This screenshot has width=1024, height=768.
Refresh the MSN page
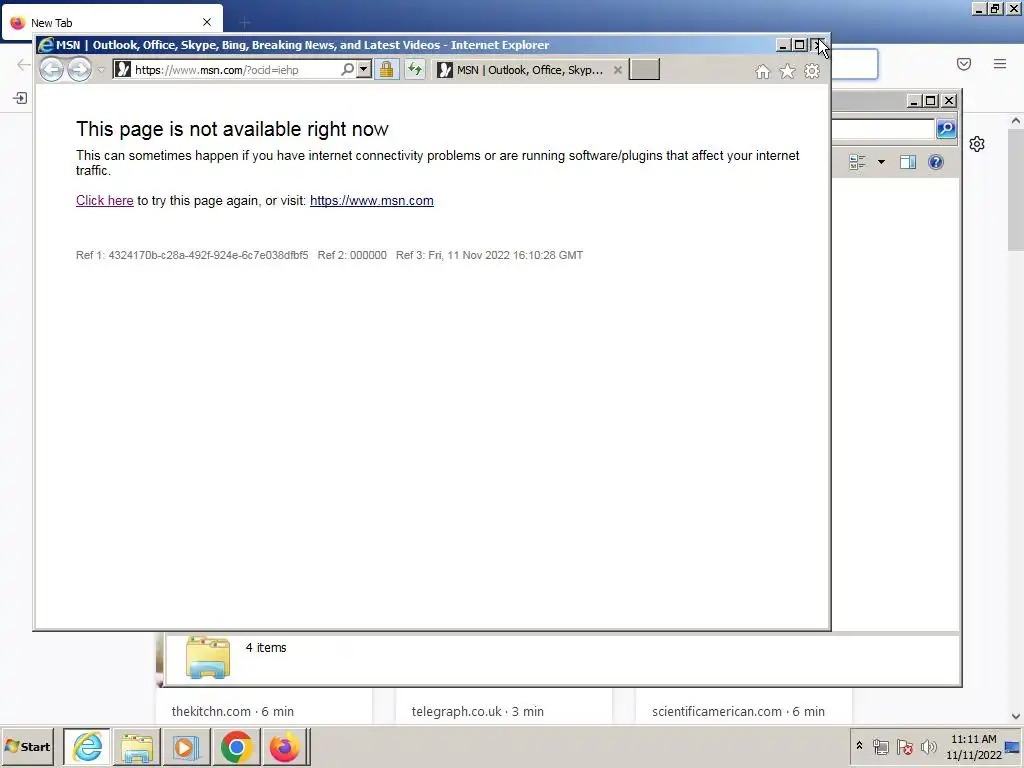tap(415, 69)
